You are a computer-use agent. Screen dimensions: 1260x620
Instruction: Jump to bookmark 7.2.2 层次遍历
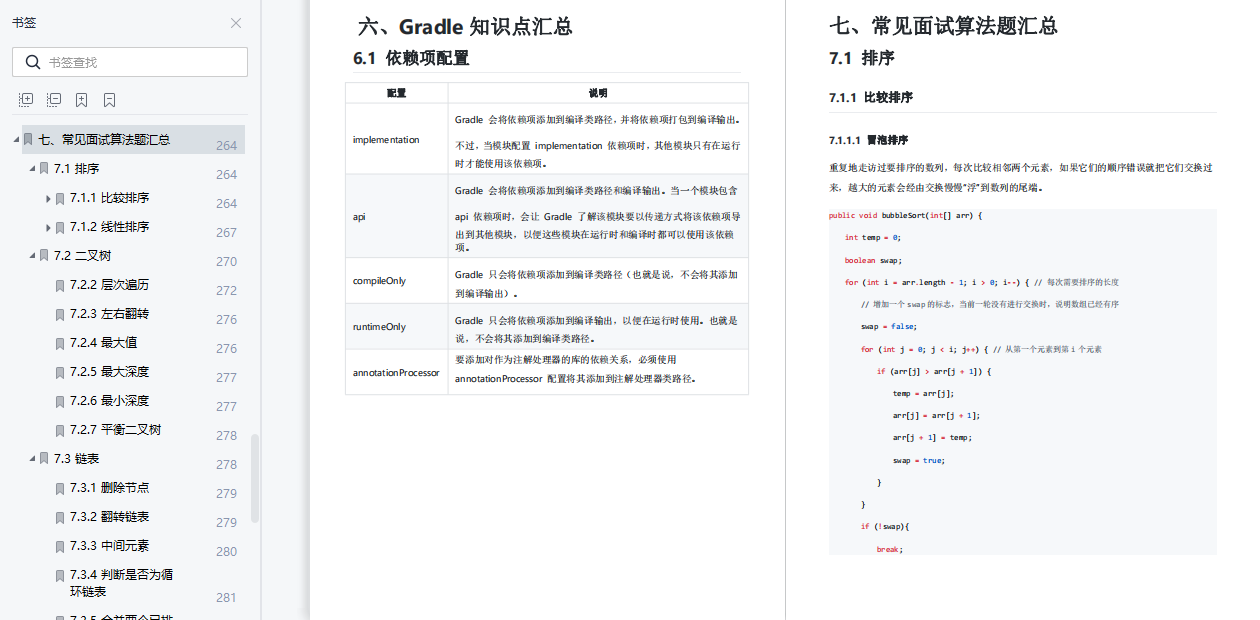tap(110, 285)
